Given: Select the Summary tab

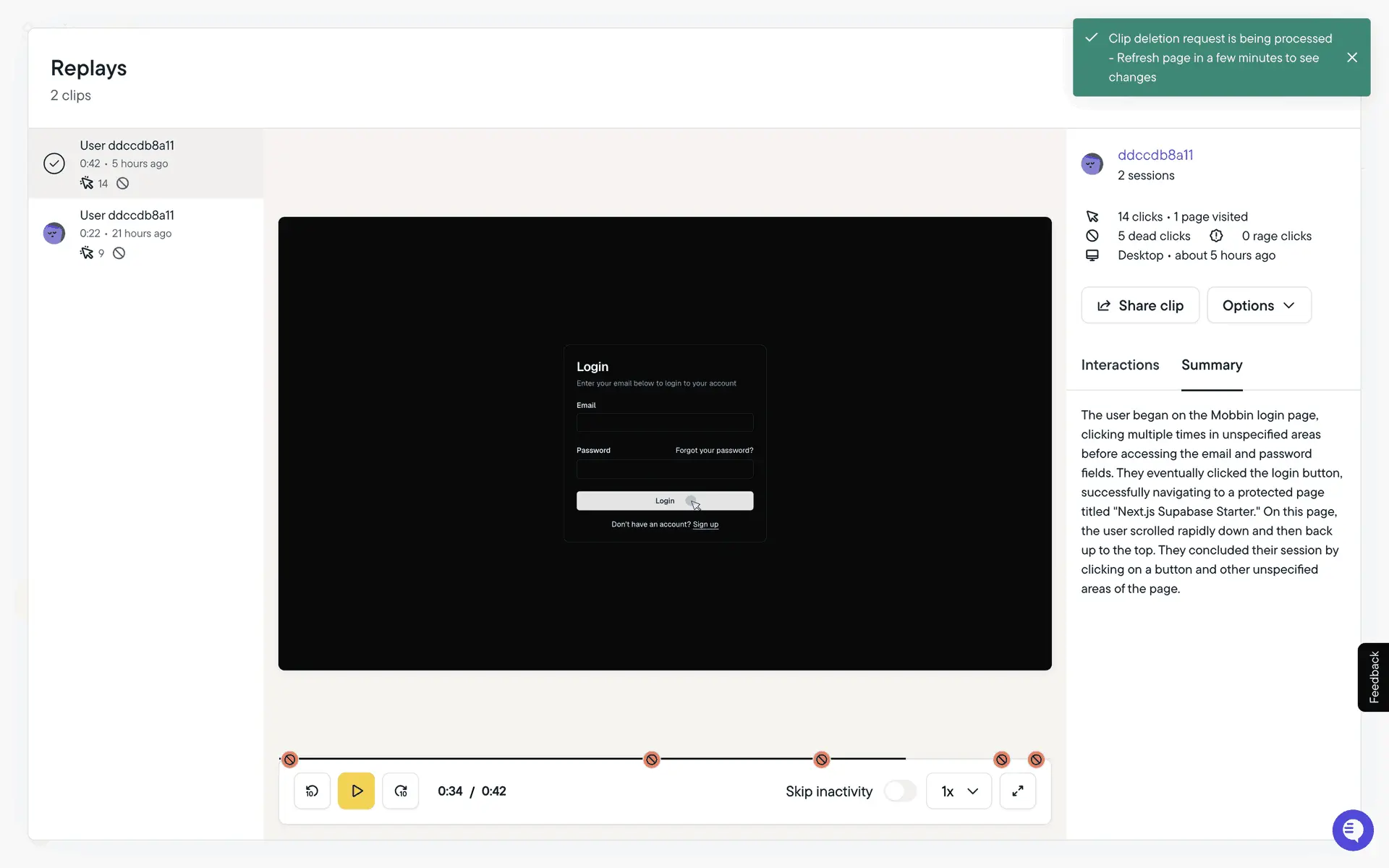Looking at the screenshot, I should click(1211, 365).
